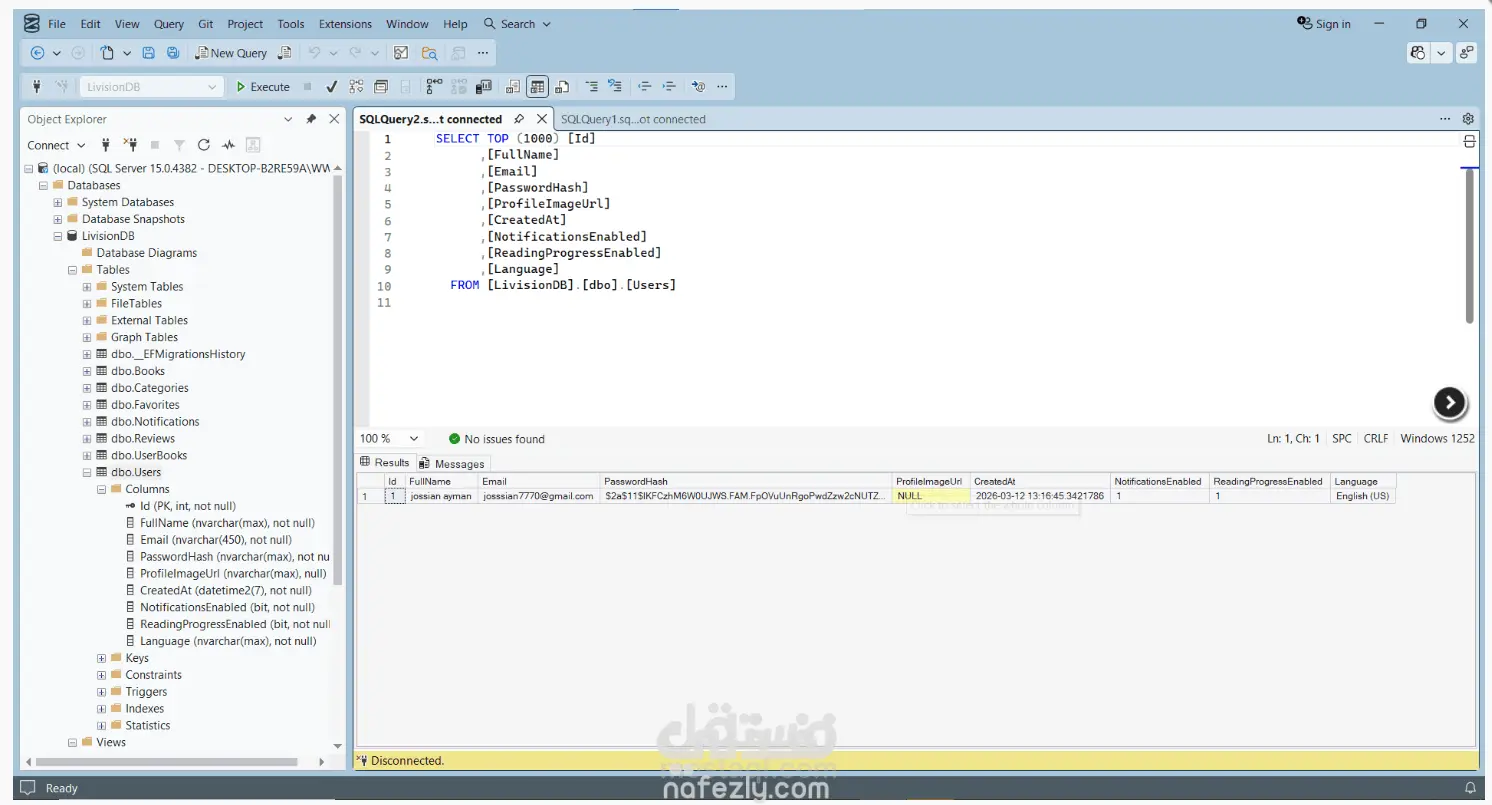The width and height of the screenshot is (1492, 805).
Task: Open the Query menu
Action: 168,24
